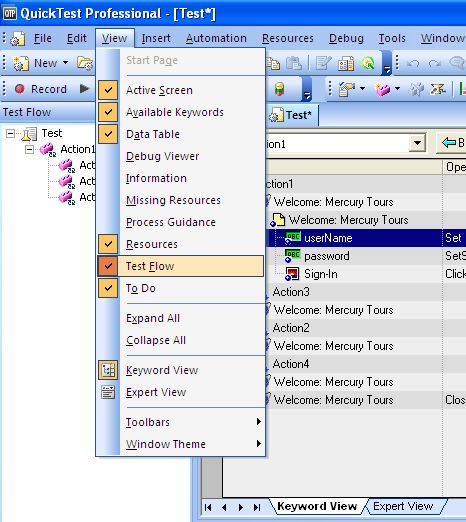Click the Tools menu

[392, 38]
